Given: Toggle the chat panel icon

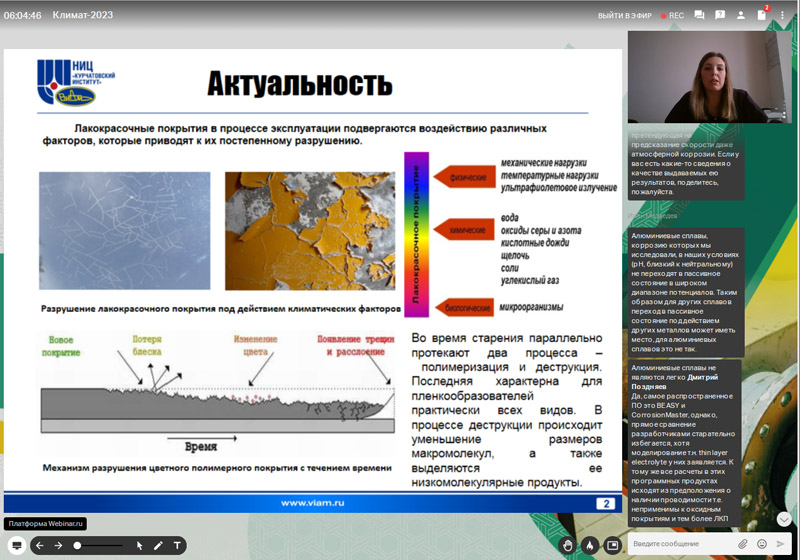Looking at the screenshot, I should pos(699,16).
